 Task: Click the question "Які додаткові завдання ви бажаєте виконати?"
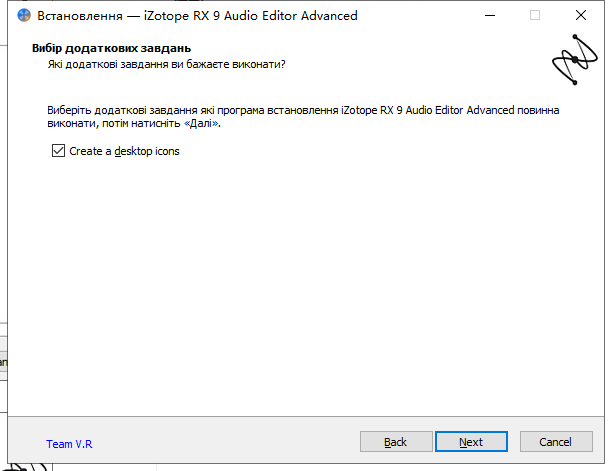tap(166, 64)
